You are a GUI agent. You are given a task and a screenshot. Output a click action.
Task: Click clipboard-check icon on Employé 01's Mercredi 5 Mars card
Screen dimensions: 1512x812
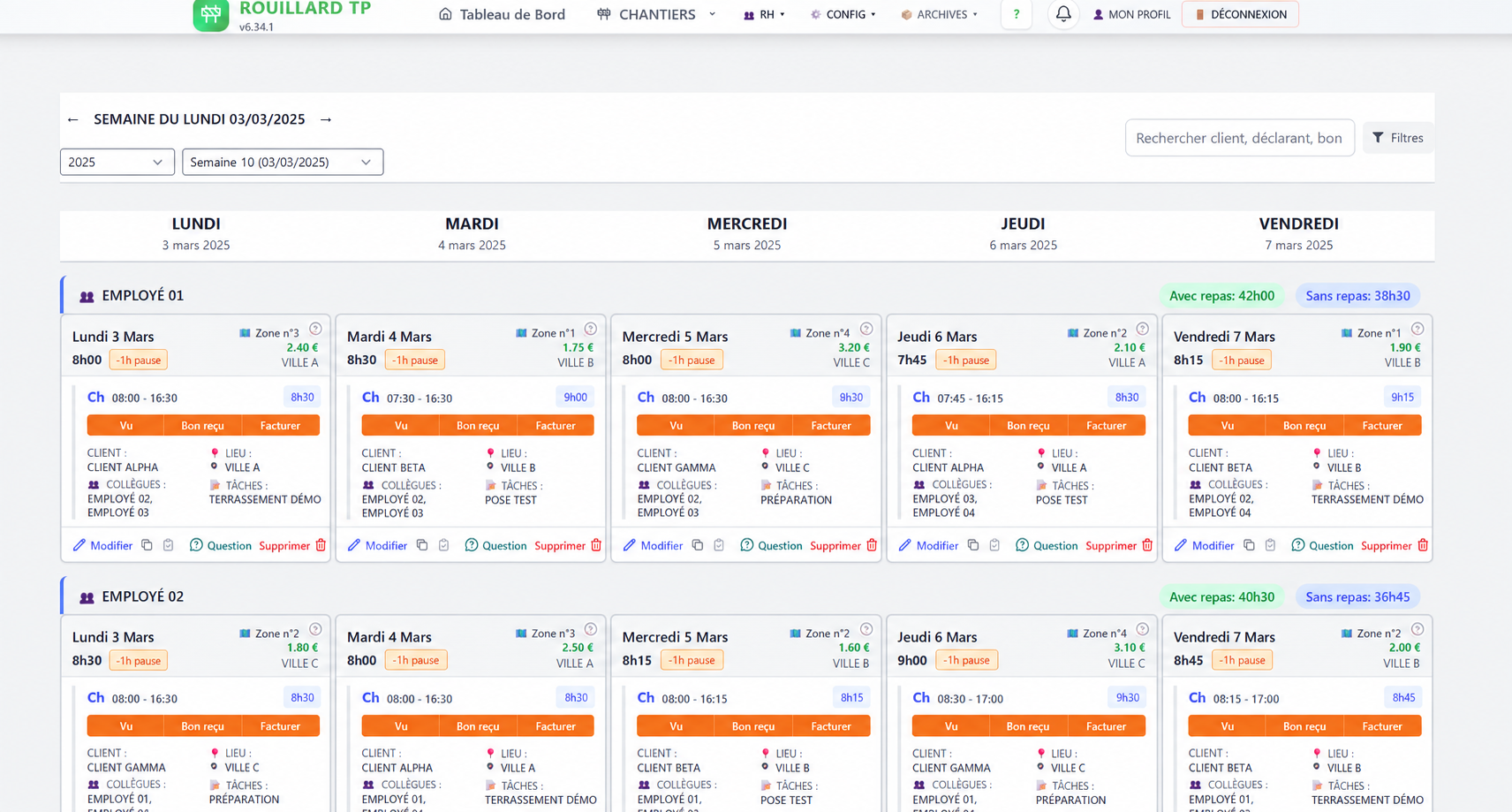pyautogui.click(x=720, y=545)
